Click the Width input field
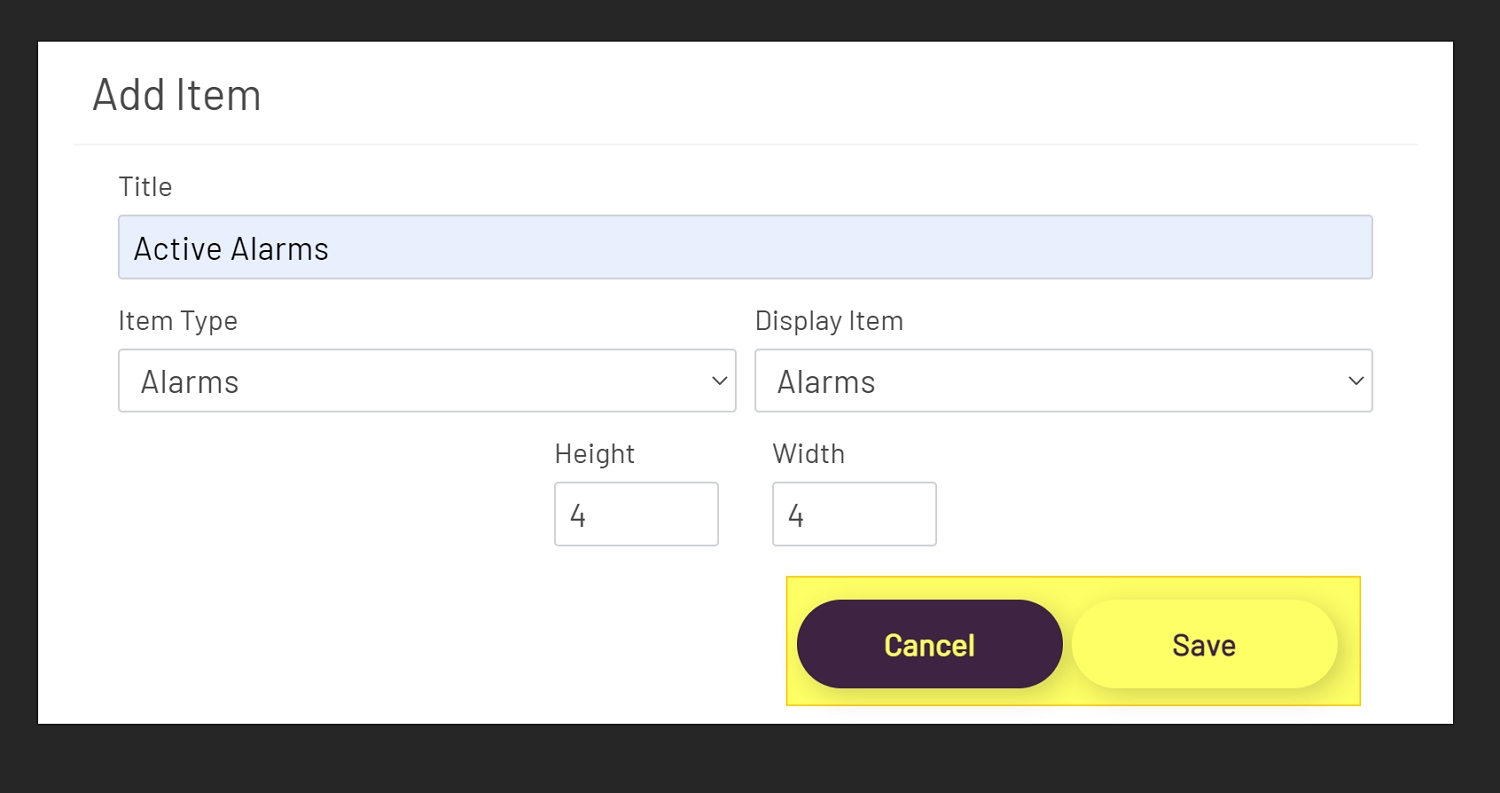The height and width of the screenshot is (793, 1500). [x=854, y=514]
